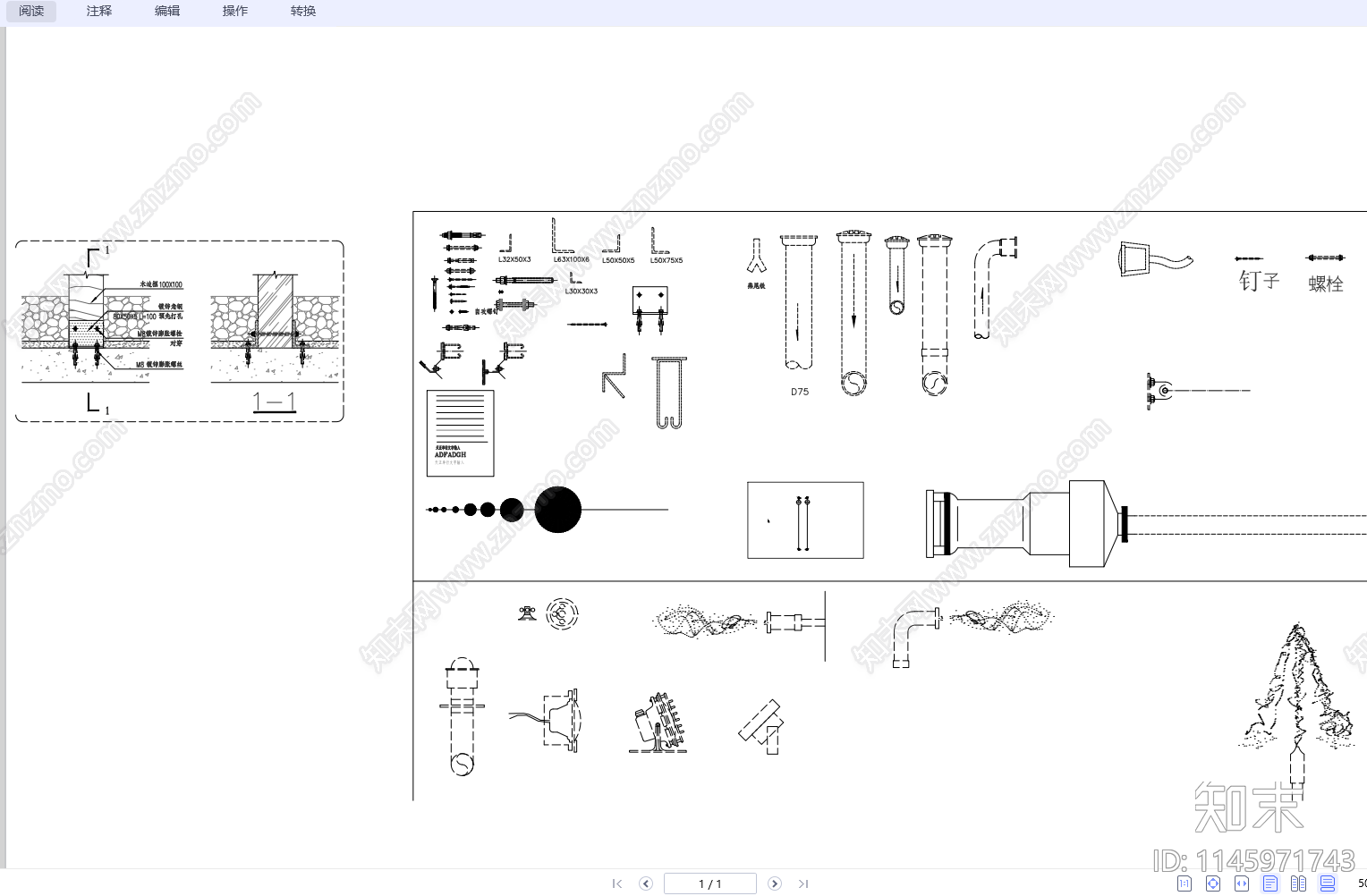The width and height of the screenshot is (1367, 896).
Task: Switch to the 注释 (Annotate) tab
Action: 99,12
